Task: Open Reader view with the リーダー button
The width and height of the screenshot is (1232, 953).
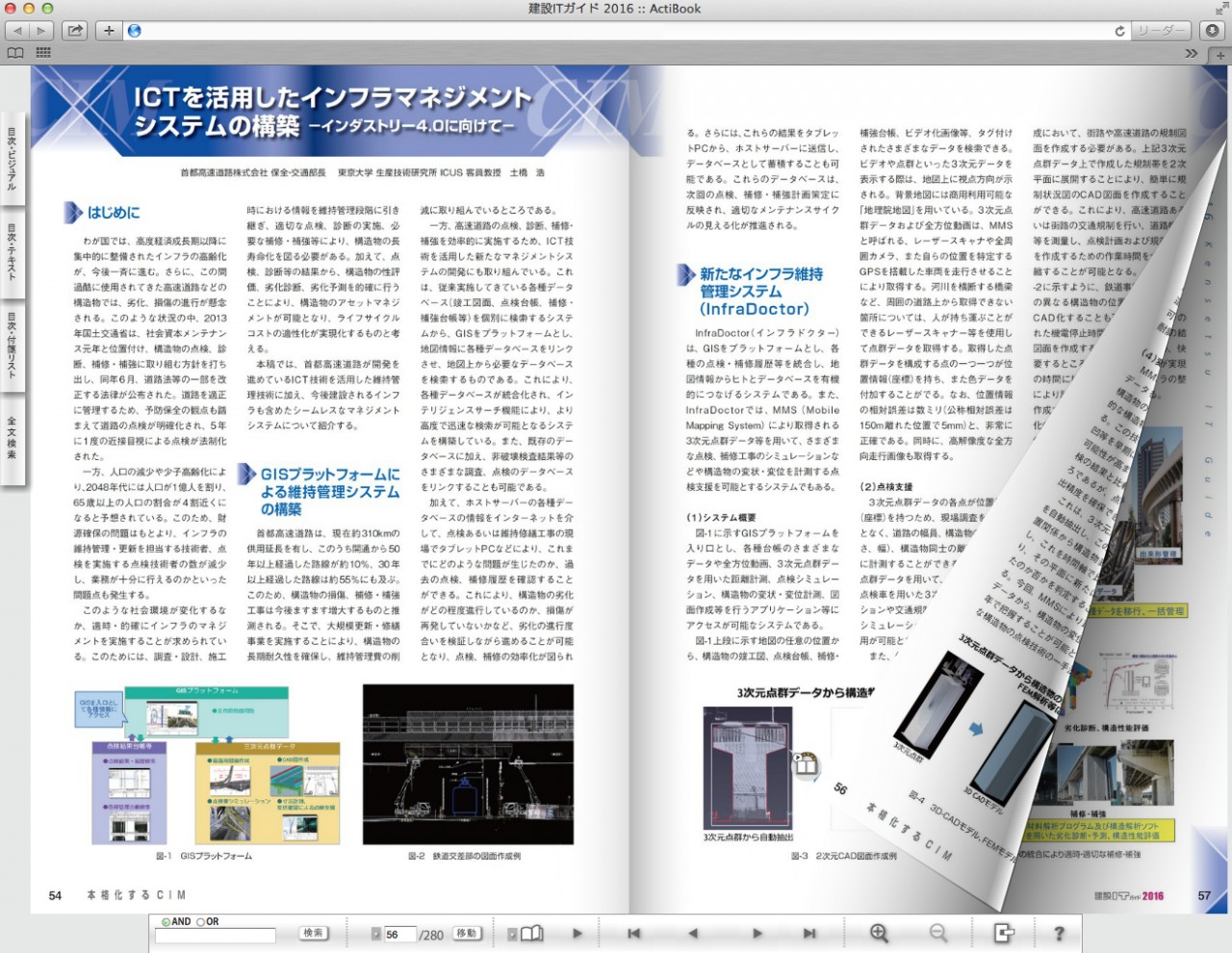Action: [x=1162, y=31]
